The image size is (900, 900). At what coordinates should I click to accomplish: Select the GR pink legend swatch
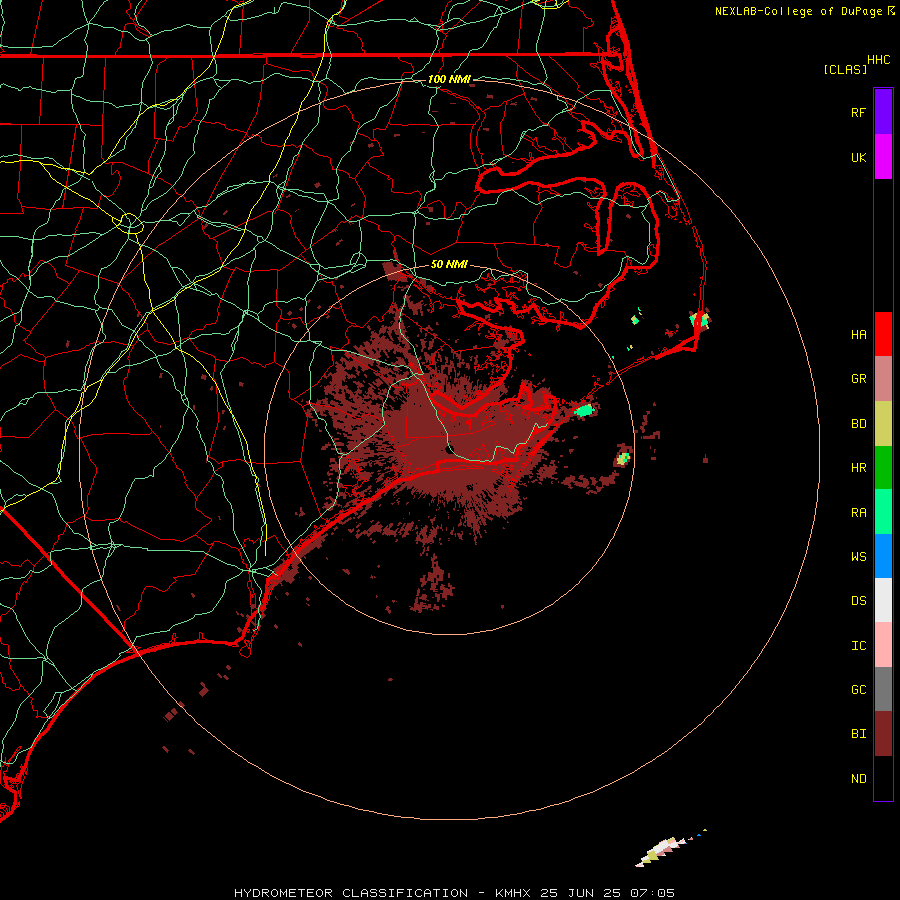(x=883, y=379)
